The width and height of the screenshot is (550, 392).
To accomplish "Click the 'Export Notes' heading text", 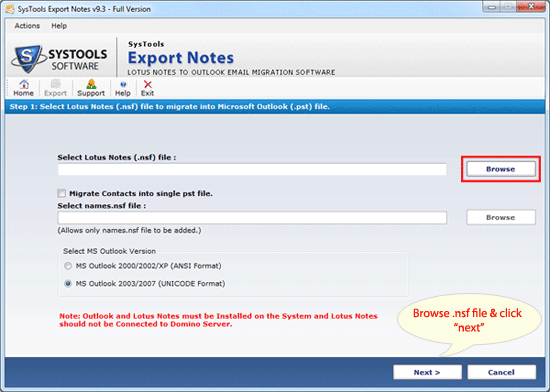I will 181,58.
